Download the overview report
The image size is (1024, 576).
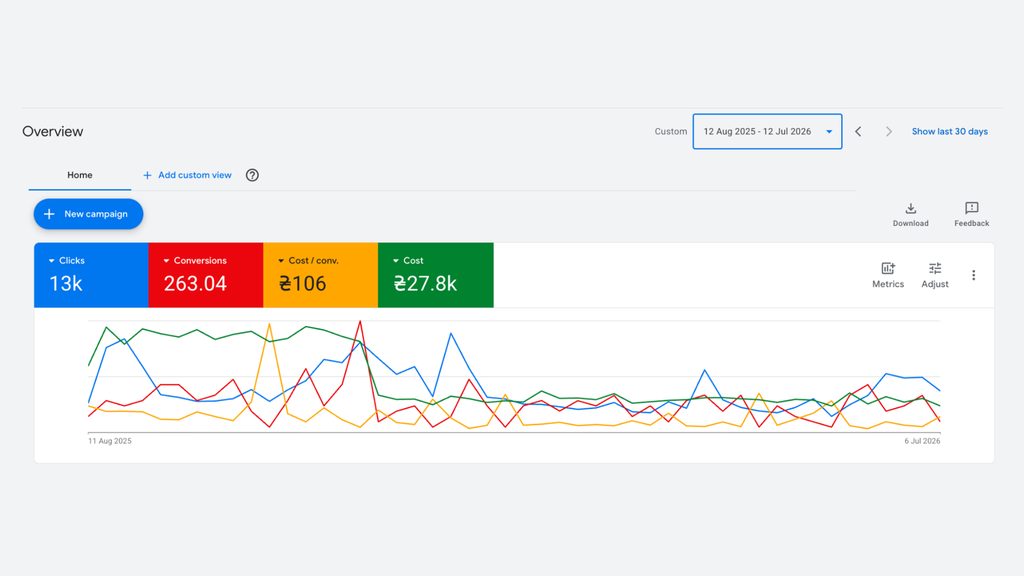pyautogui.click(x=910, y=214)
